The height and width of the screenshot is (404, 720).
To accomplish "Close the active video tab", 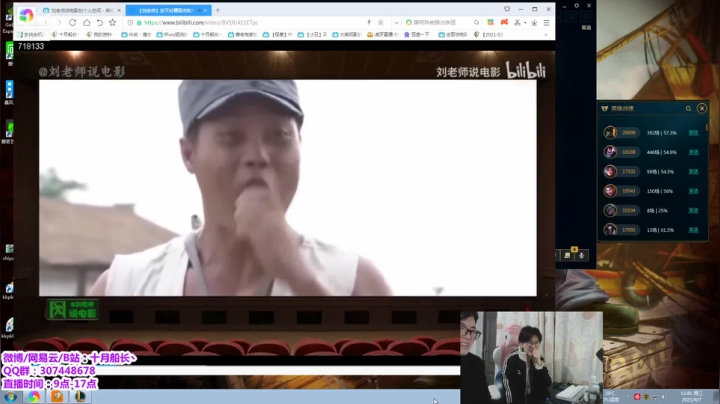I will [205, 10].
